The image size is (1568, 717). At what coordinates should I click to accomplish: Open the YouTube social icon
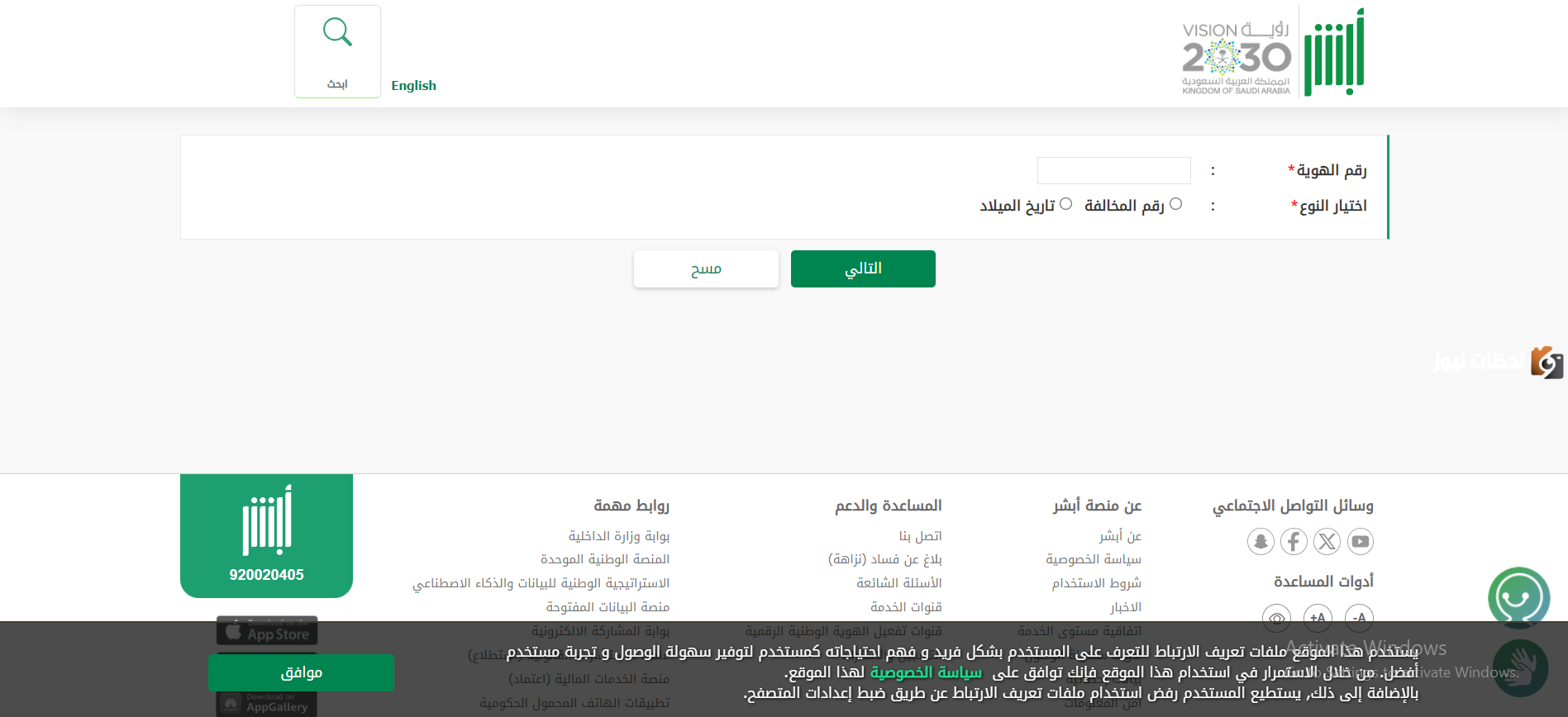(1361, 542)
